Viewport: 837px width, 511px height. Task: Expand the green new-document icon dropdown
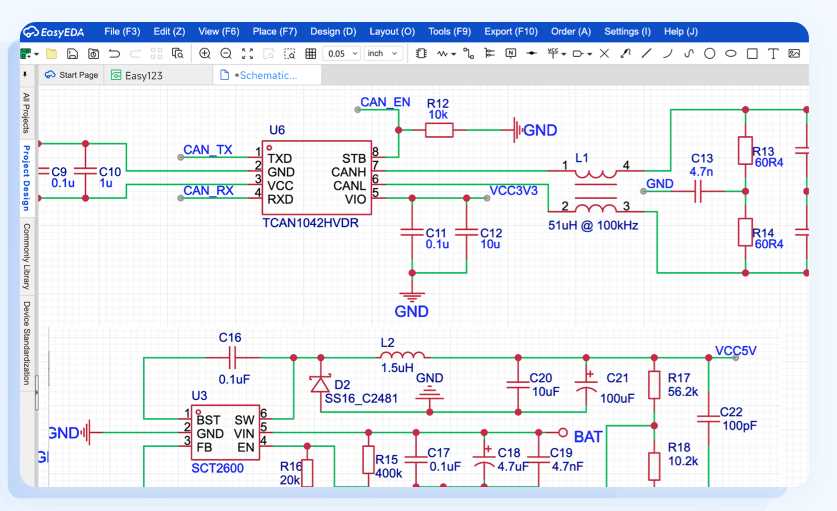tap(37, 54)
